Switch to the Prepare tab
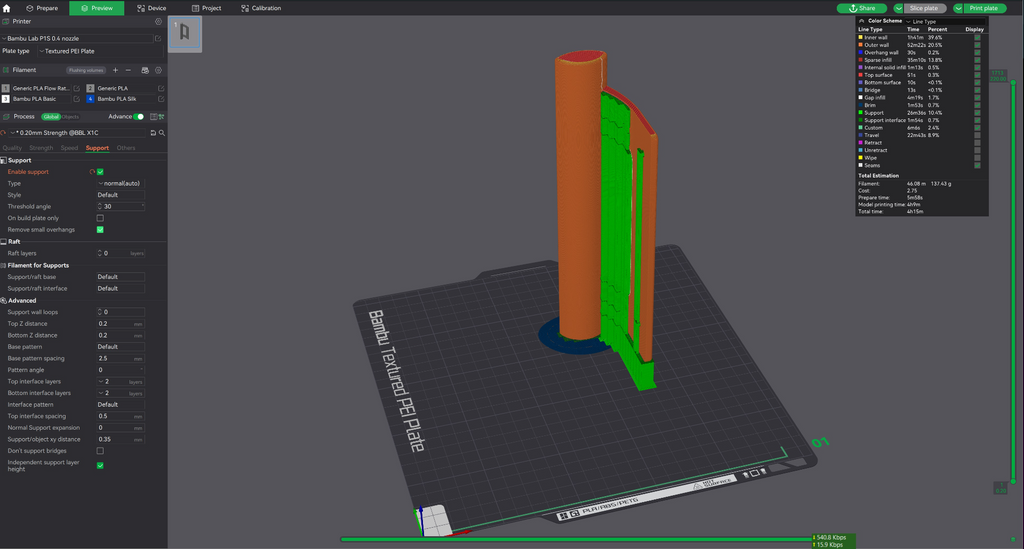 click(x=42, y=8)
